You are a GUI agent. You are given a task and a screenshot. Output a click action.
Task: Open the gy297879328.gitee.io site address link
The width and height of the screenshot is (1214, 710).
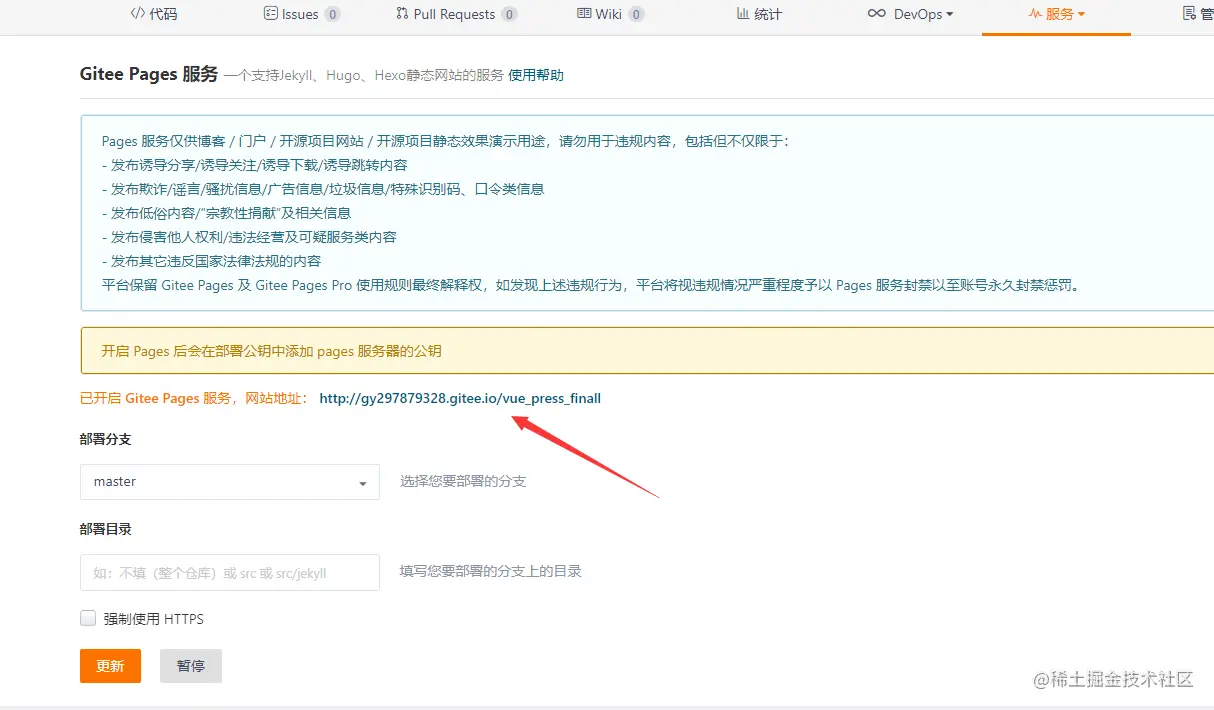pos(460,398)
